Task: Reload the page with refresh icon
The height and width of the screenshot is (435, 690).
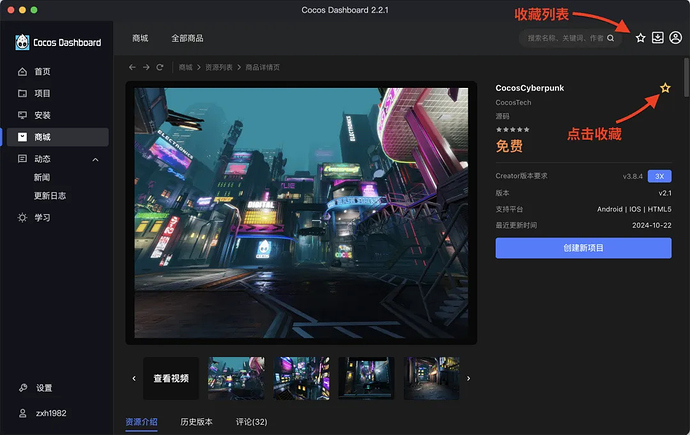Action: point(160,67)
